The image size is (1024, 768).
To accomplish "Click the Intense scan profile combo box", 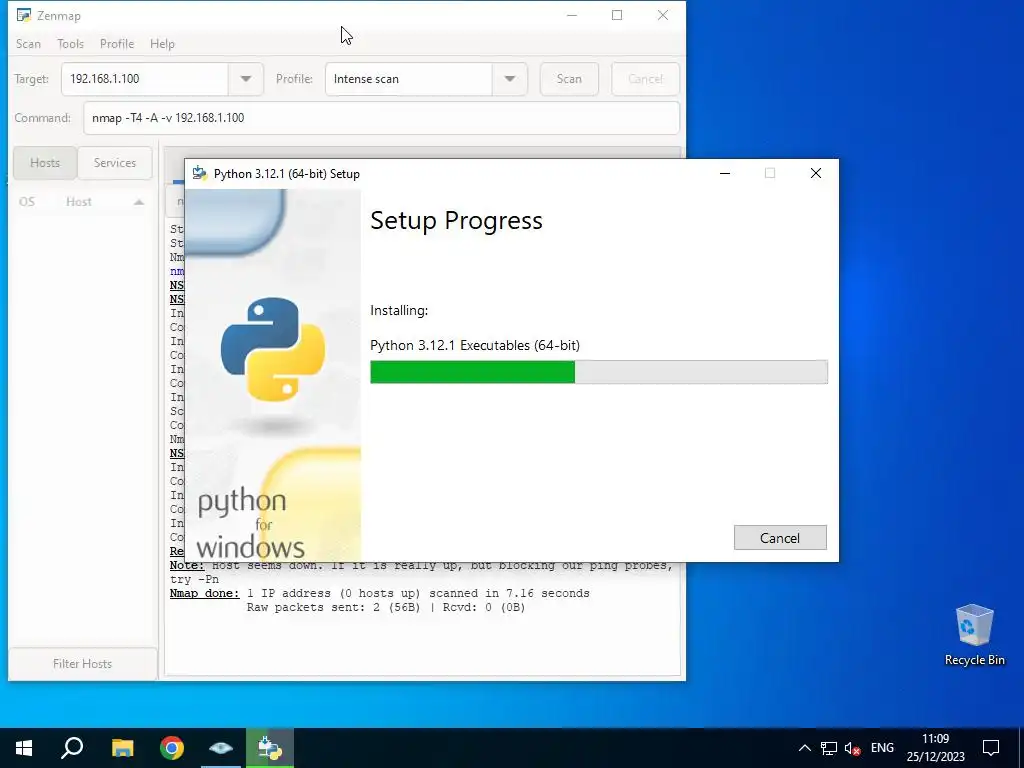I will (x=409, y=79).
